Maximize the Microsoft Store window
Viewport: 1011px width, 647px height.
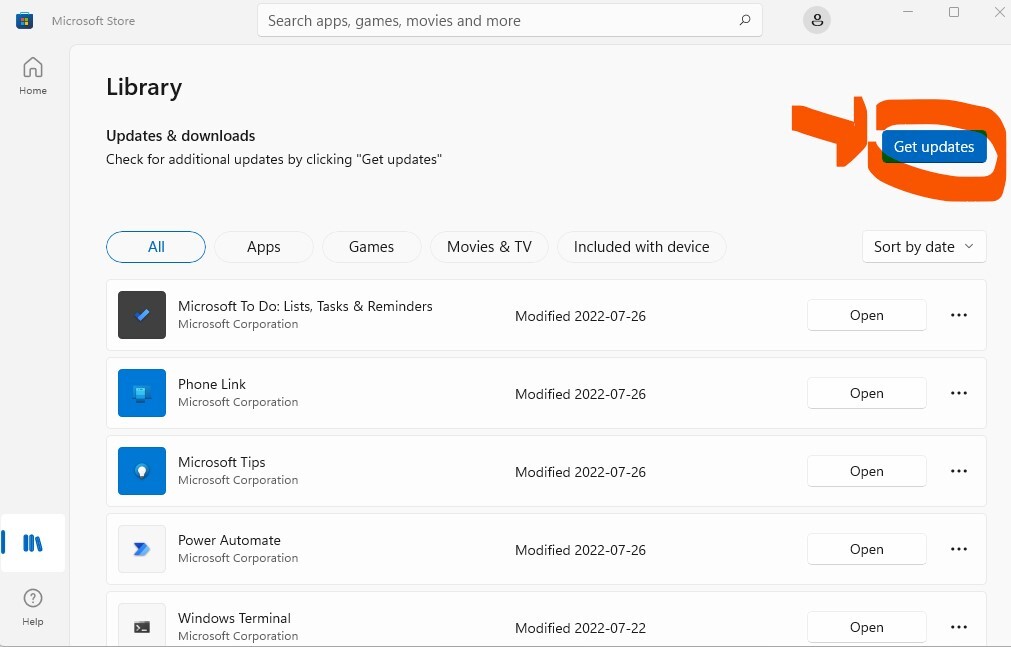[954, 12]
